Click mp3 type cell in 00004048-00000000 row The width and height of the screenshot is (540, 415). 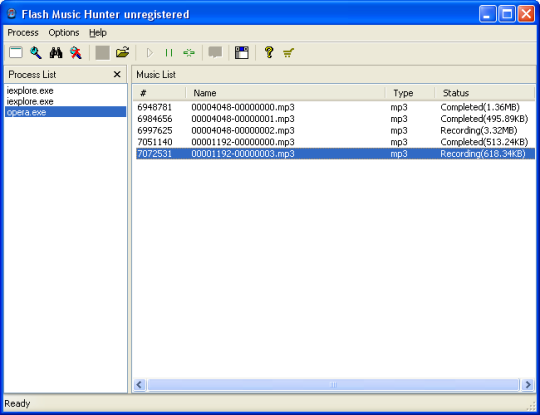click(x=399, y=107)
